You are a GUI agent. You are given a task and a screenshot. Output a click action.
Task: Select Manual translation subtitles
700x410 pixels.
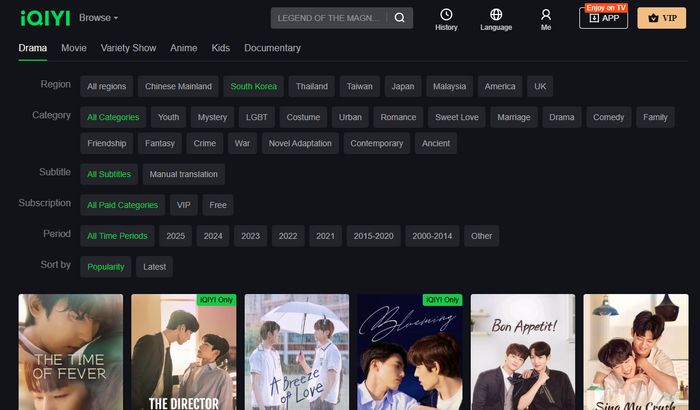point(183,174)
